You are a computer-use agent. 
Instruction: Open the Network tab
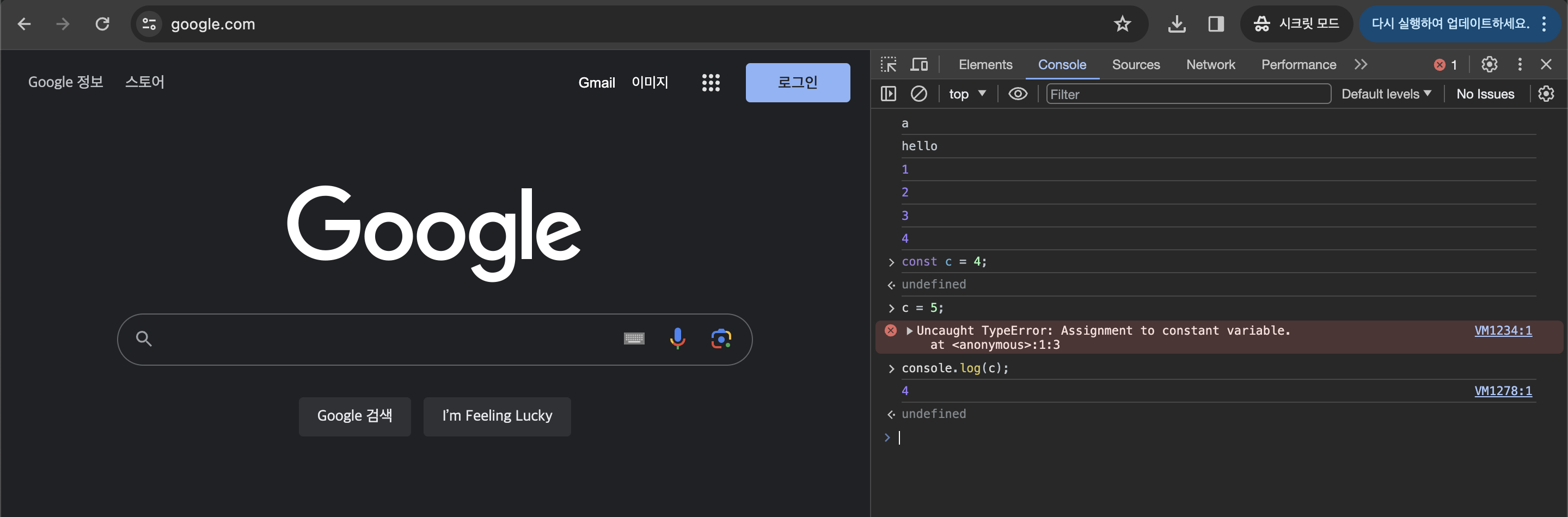pos(1210,64)
